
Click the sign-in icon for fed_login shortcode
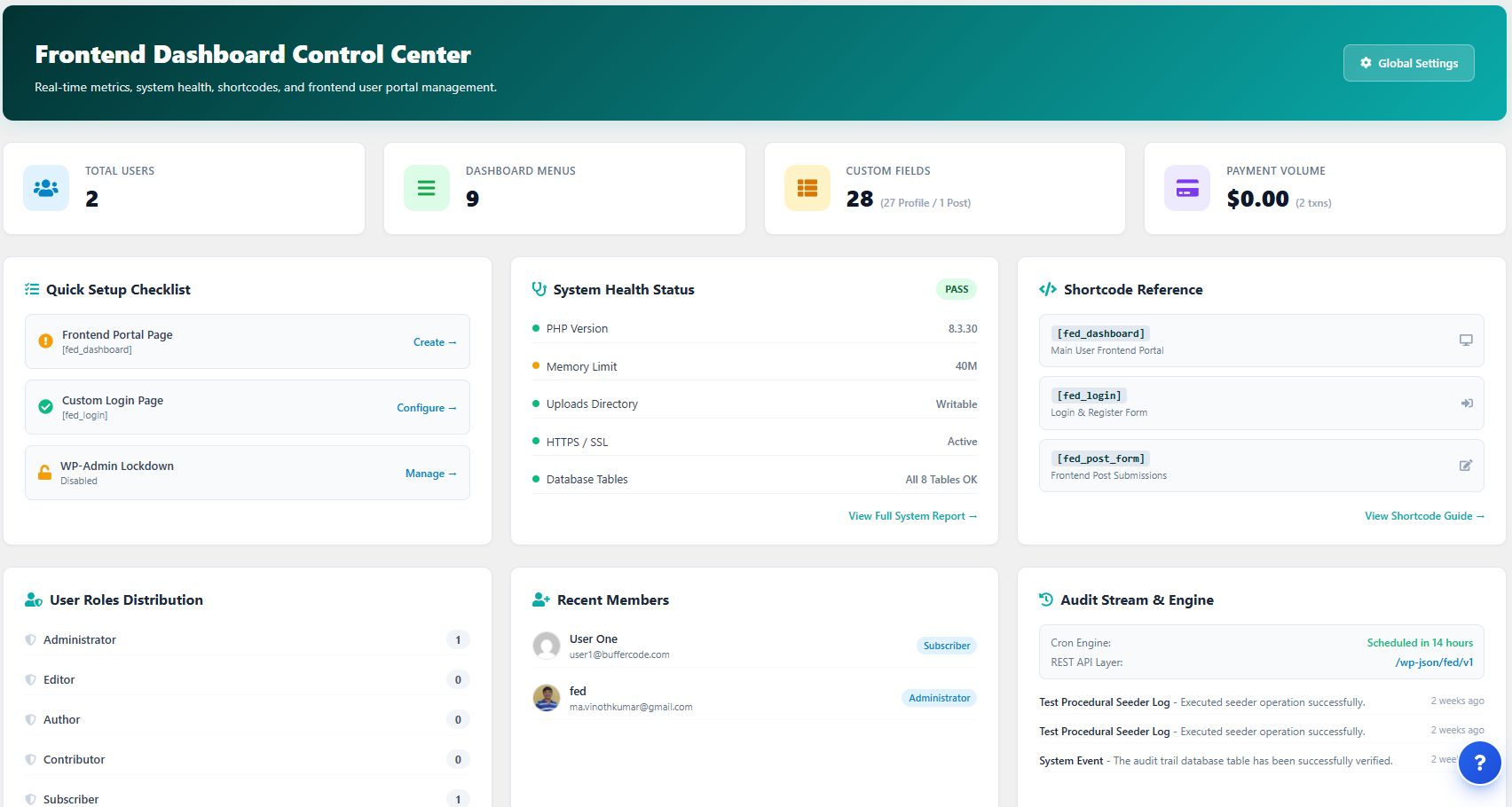coord(1466,403)
